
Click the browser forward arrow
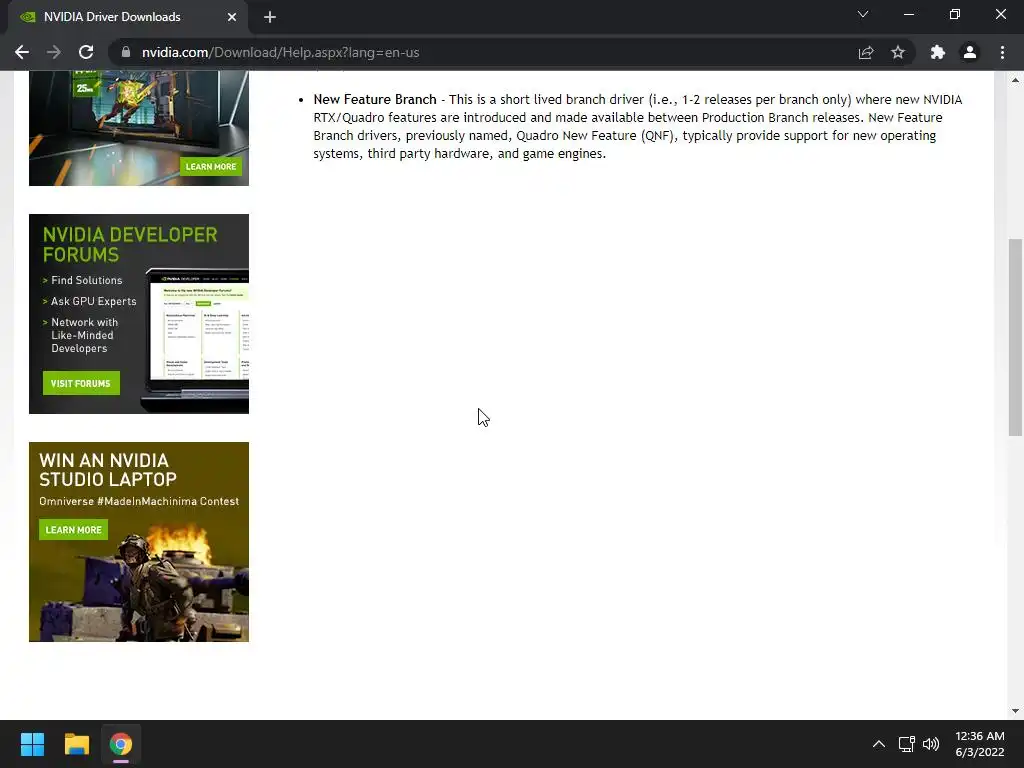[54, 52]
